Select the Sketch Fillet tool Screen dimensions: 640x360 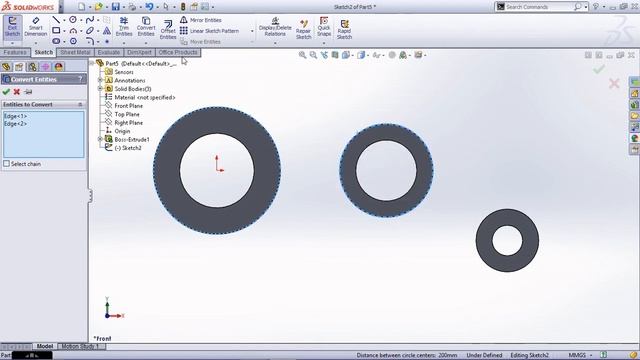[90, 41]
